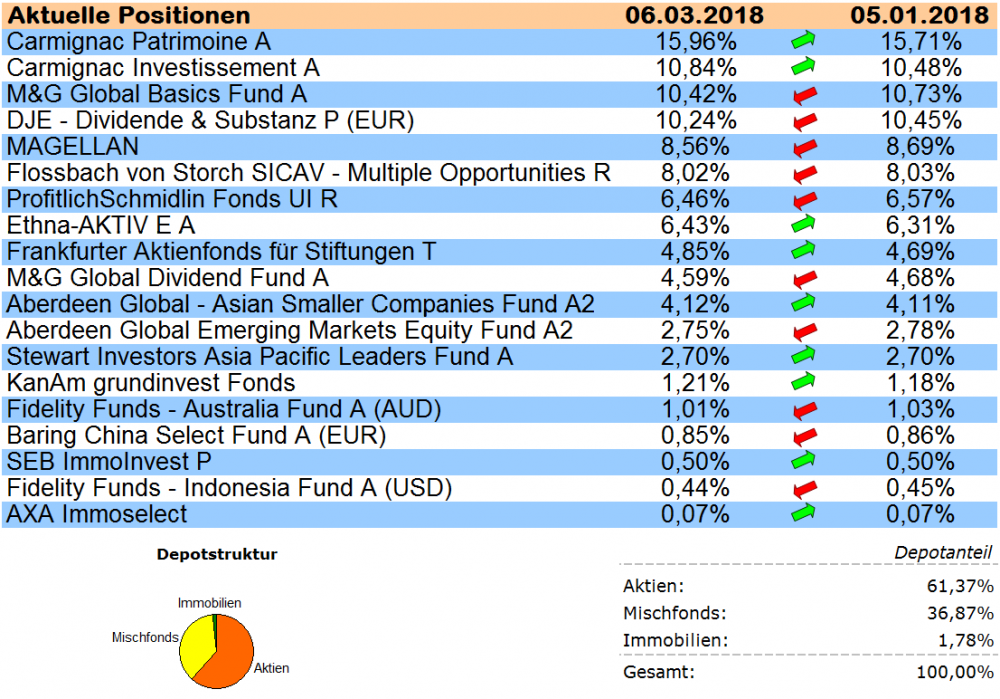The height and width of the screenshot is (699, 1000).
Task: Click the Aktien 61,37% summary row
Action: point(807,587)
